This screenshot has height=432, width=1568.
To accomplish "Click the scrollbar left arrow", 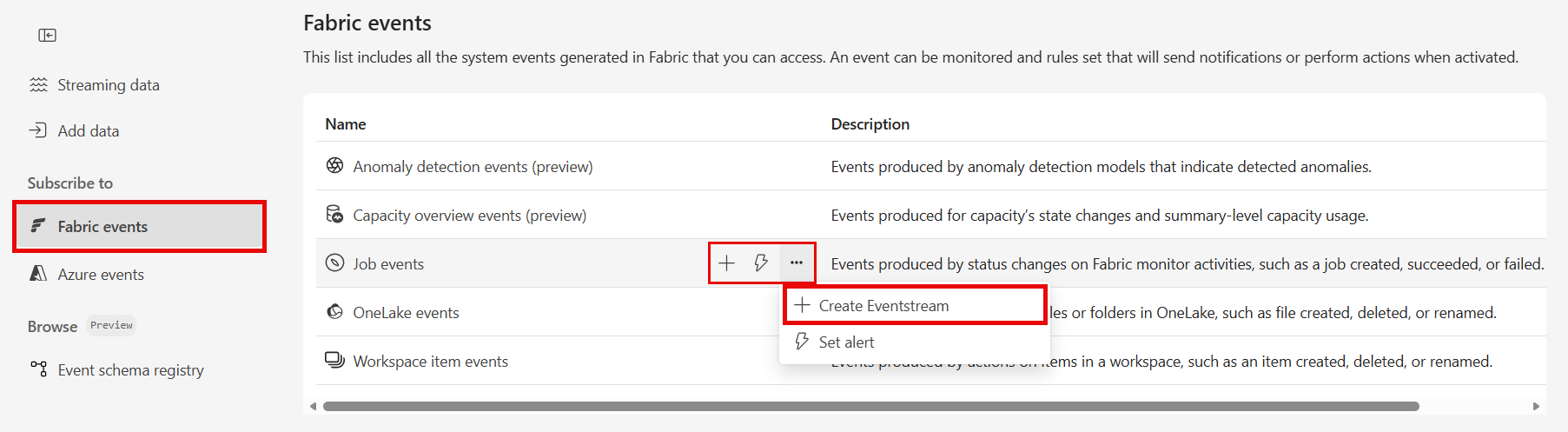I will (313, 406).
